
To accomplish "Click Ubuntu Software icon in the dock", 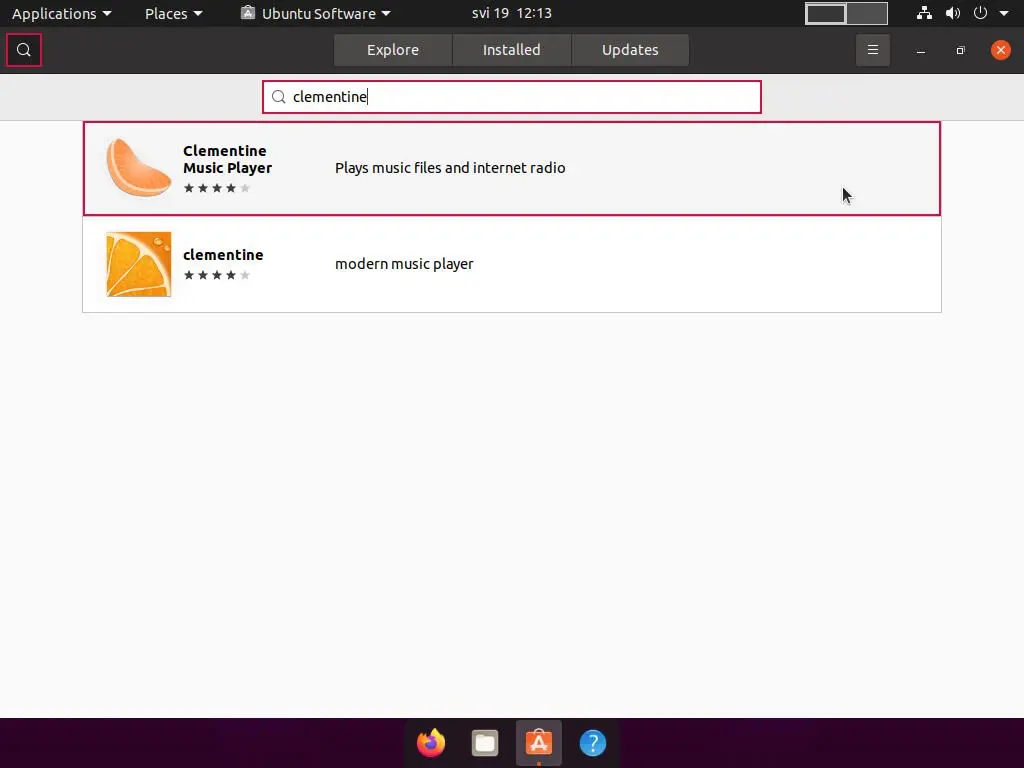I will pos(539,743).
